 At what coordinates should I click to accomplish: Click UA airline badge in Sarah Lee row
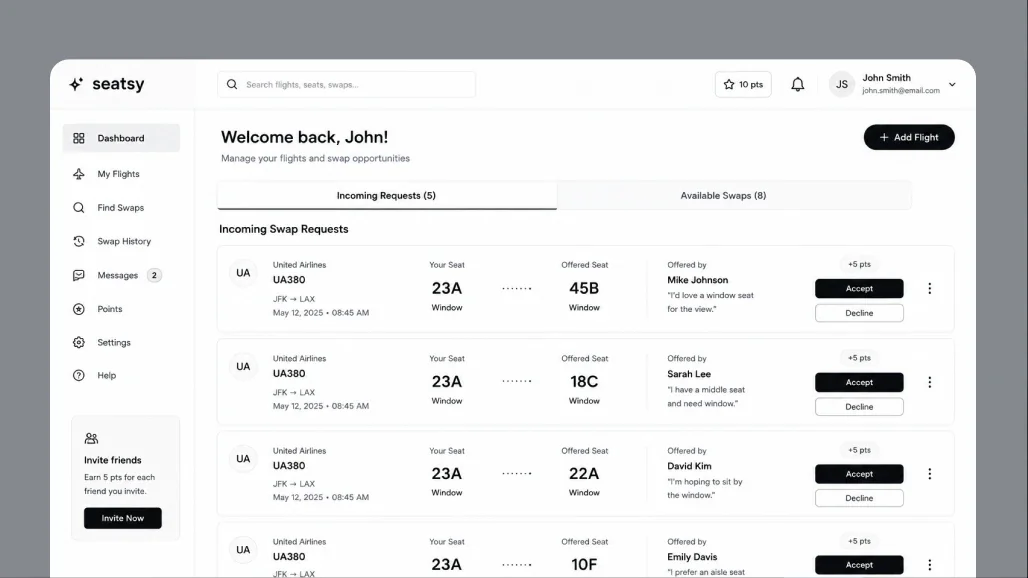click(243, 367)
